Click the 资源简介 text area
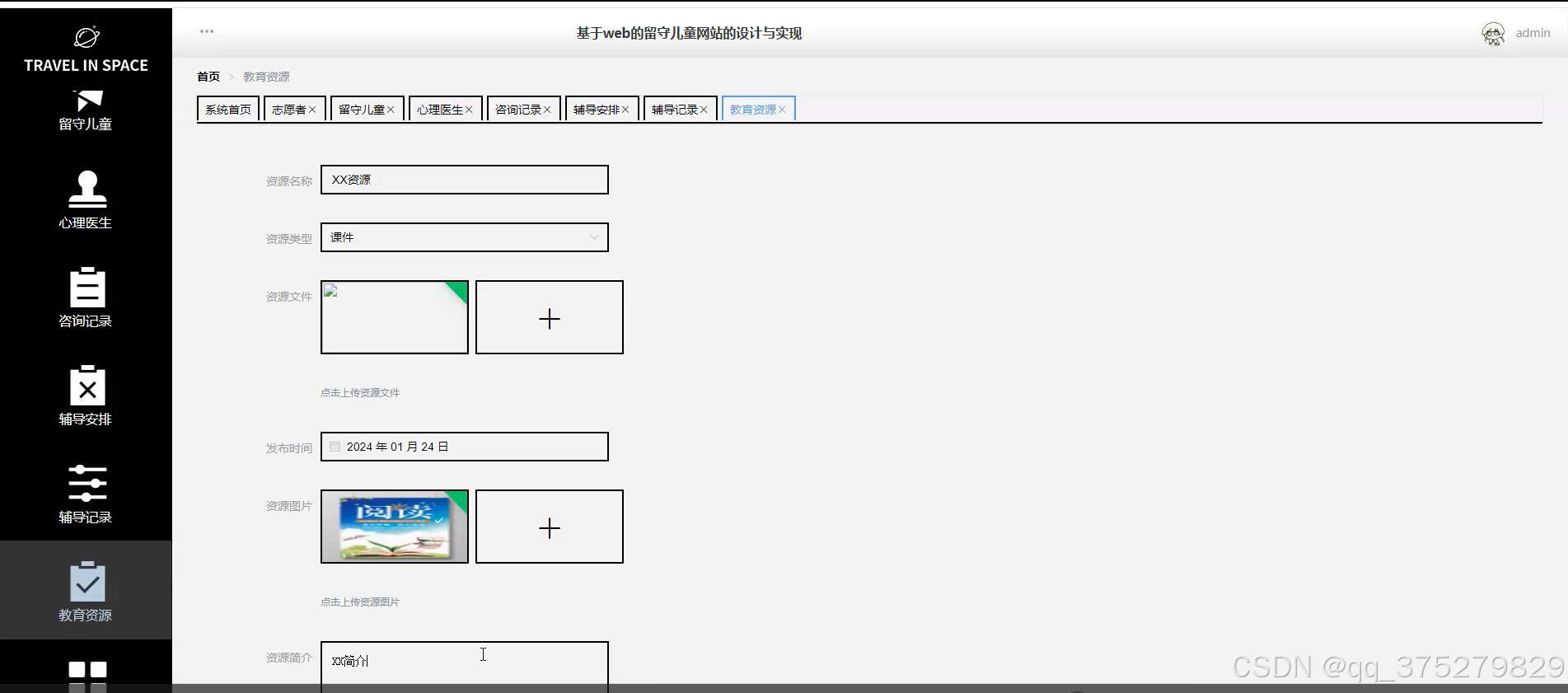1568x693 pixels. click(x=465, y=666)
